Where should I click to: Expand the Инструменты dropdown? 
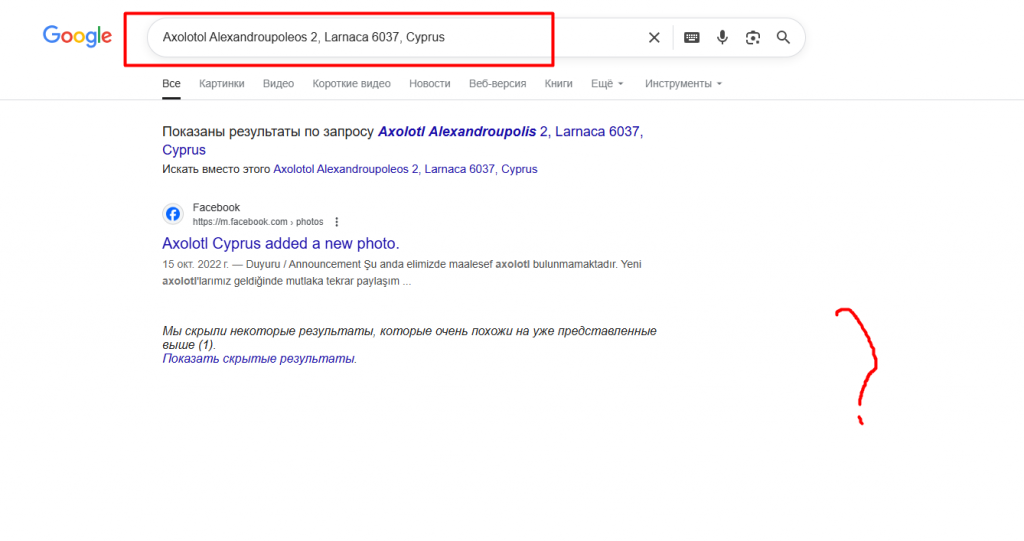coord(683,84)
